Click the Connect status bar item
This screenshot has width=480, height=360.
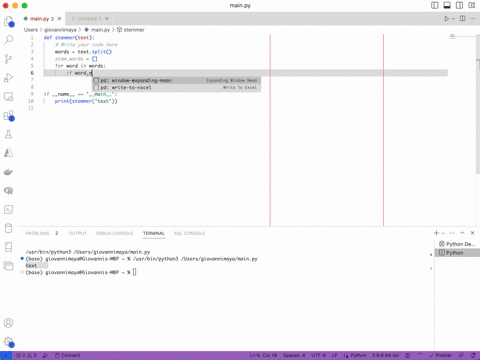pos(67,355)
